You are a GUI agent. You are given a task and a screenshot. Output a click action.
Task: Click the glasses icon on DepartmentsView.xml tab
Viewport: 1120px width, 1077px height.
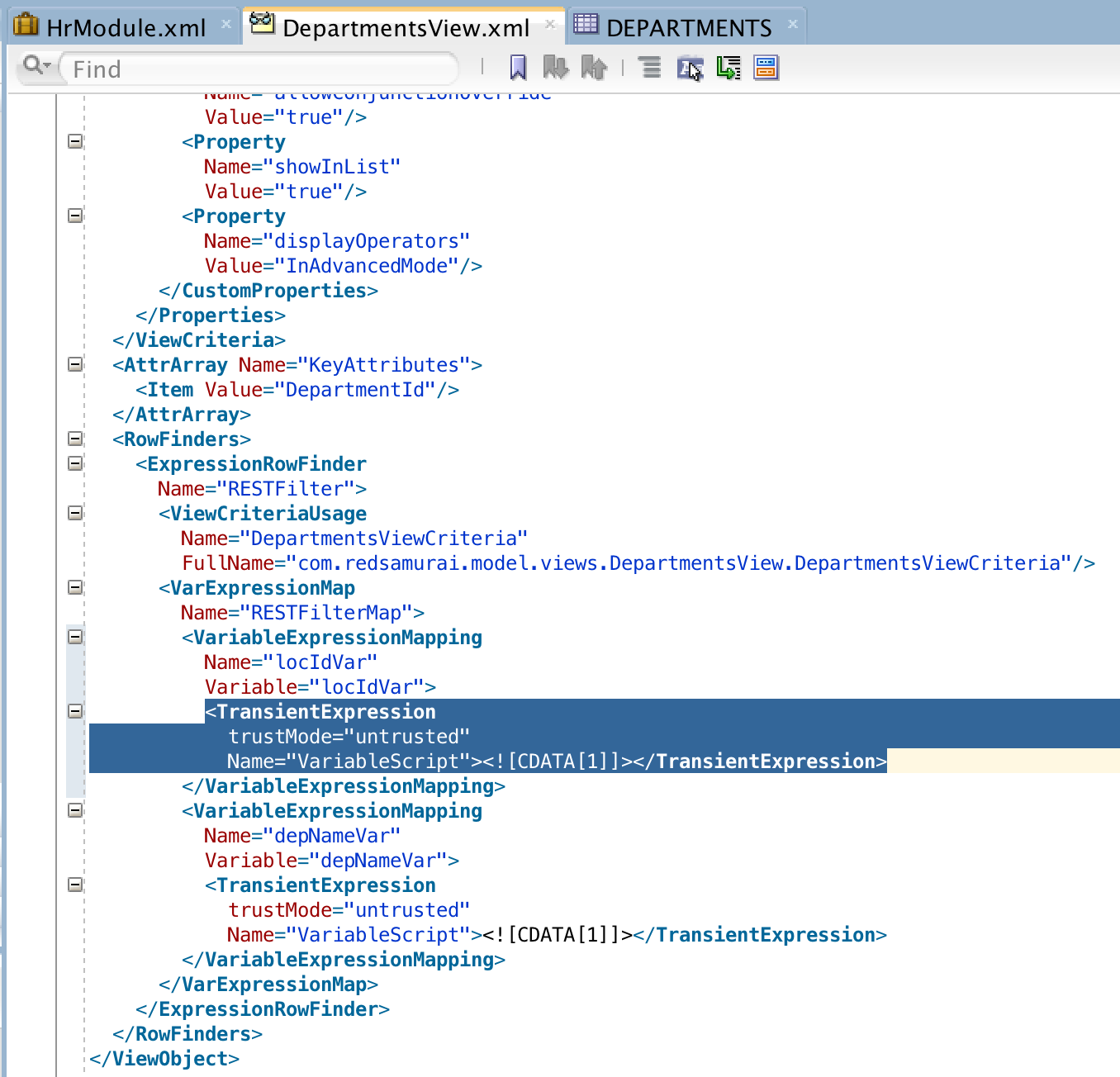[x=263, y=24]
